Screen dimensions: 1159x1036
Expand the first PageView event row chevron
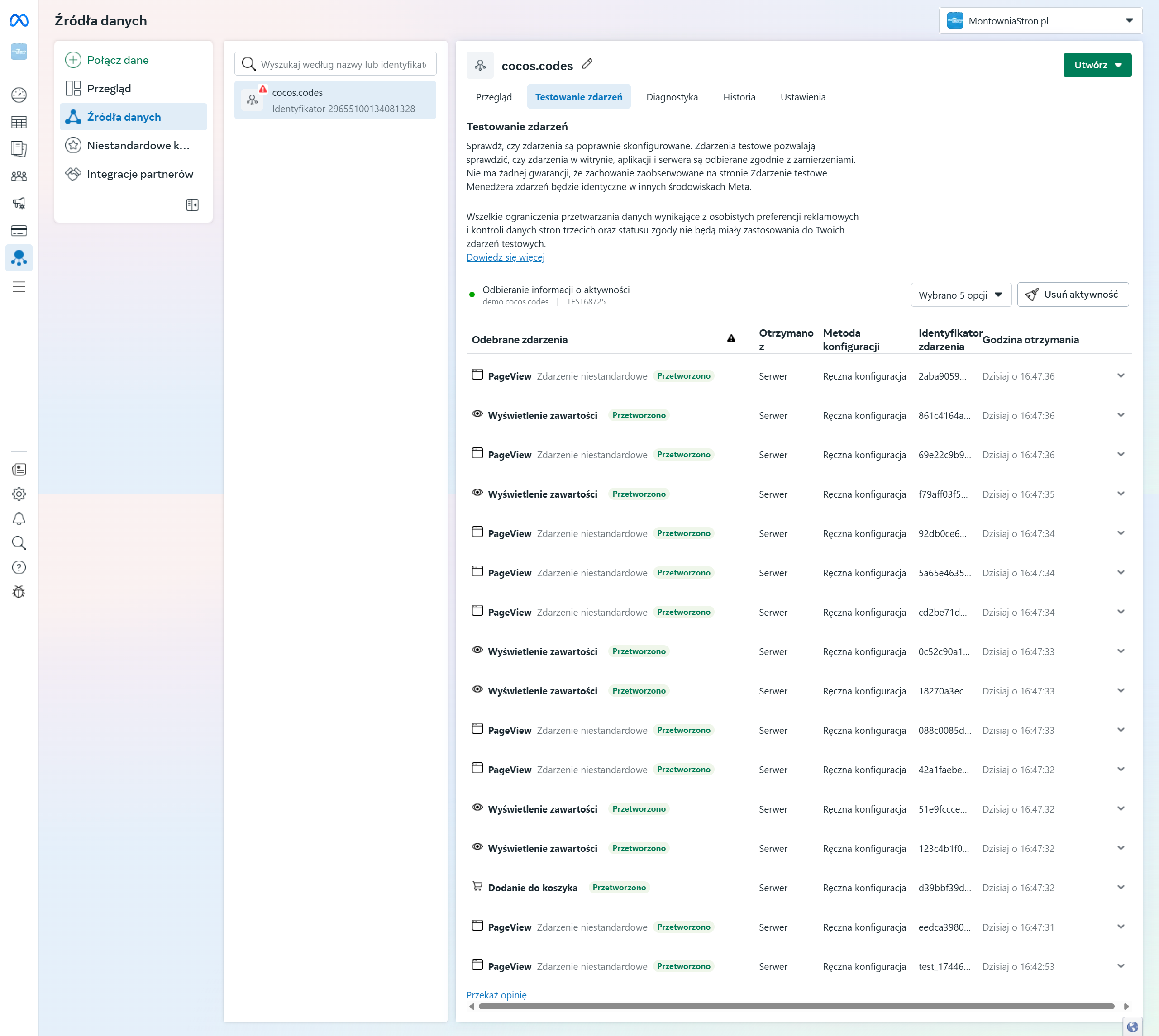[1120, 375]
